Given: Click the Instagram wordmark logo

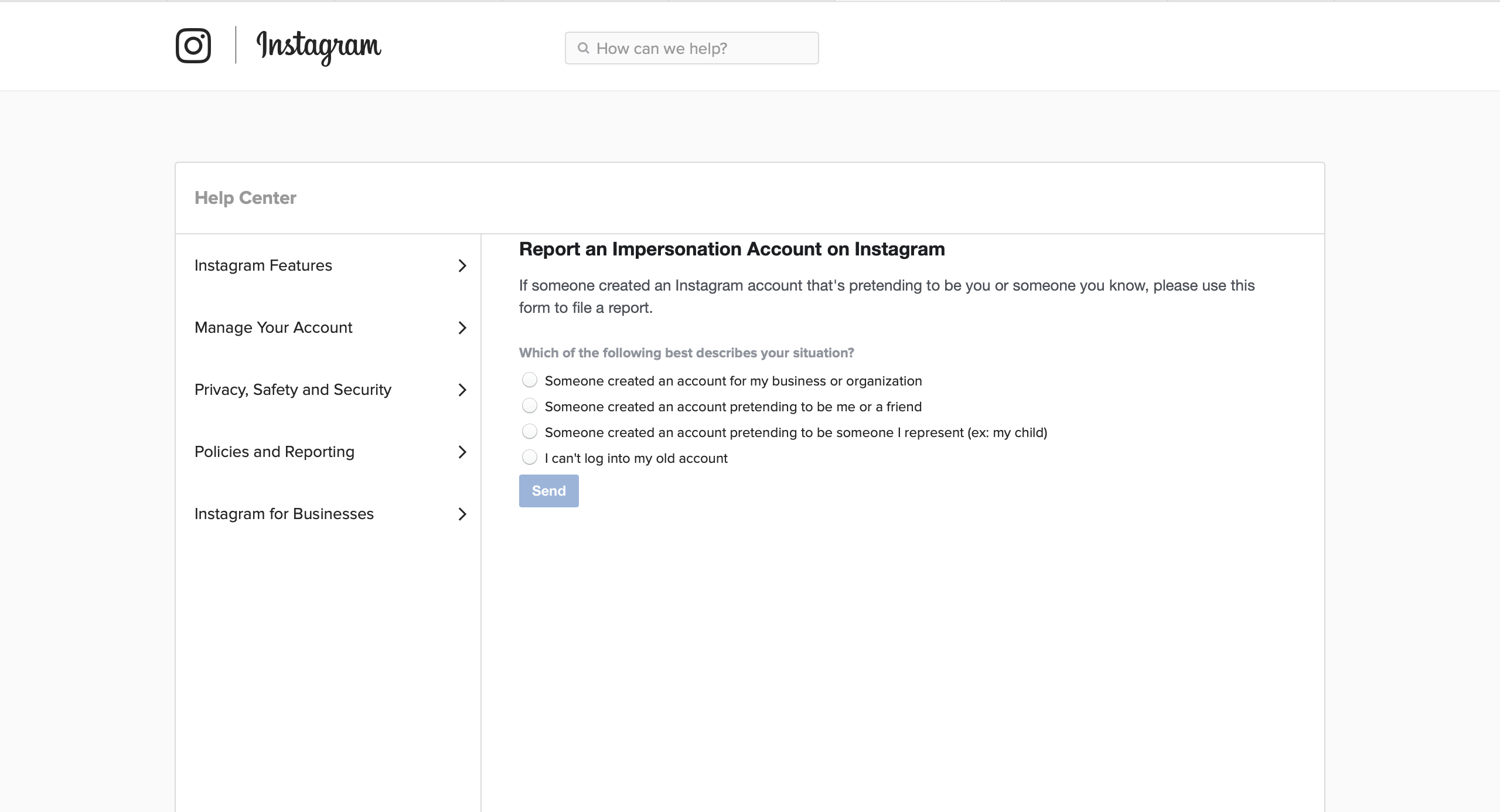Looking at the screenshot, I should (x=319, y=46).
